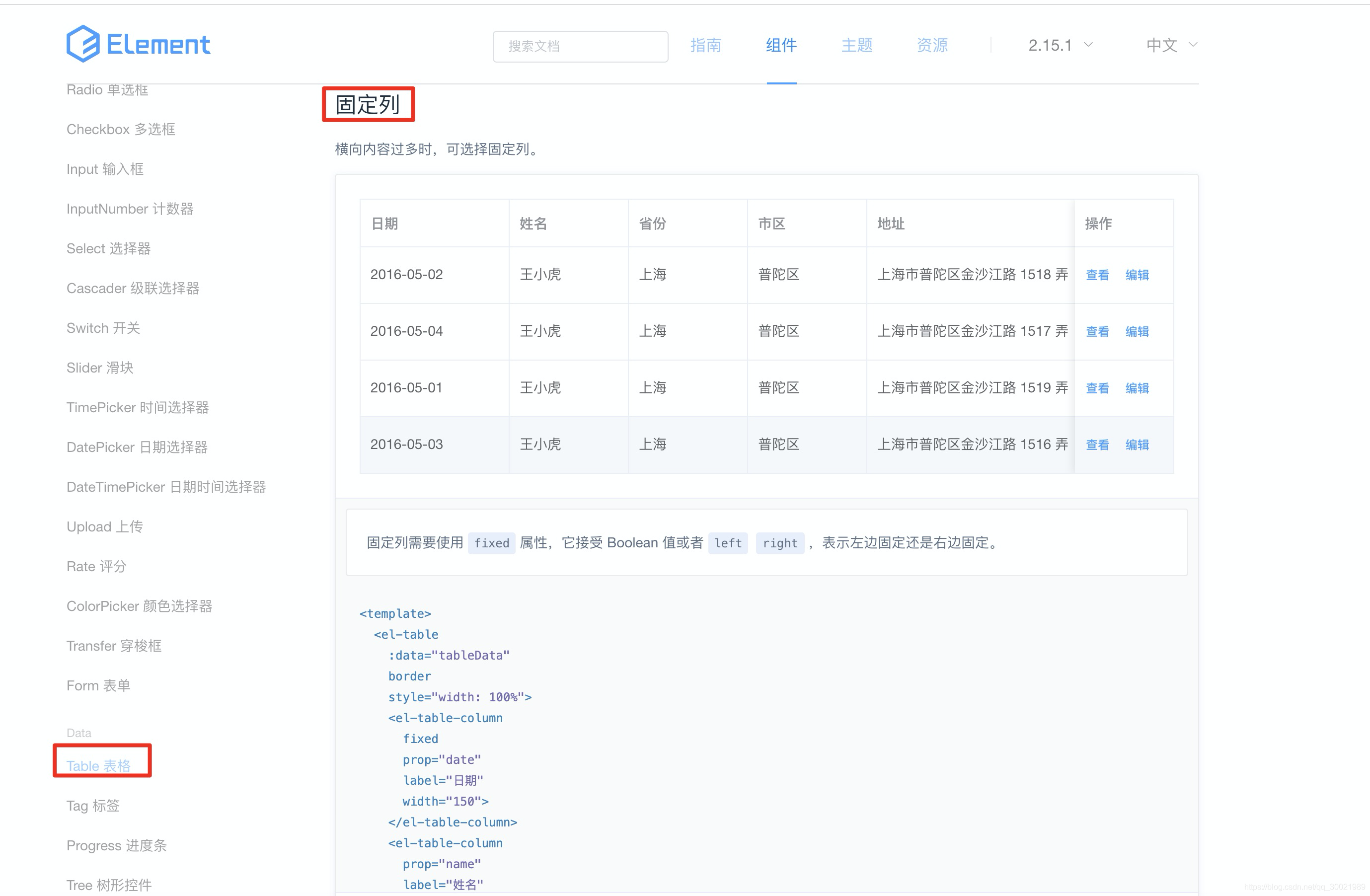Open TimePicker 时间选择器 in sidebar
The height and width of the screenshot is (896, 1370).
click(138, 407)
